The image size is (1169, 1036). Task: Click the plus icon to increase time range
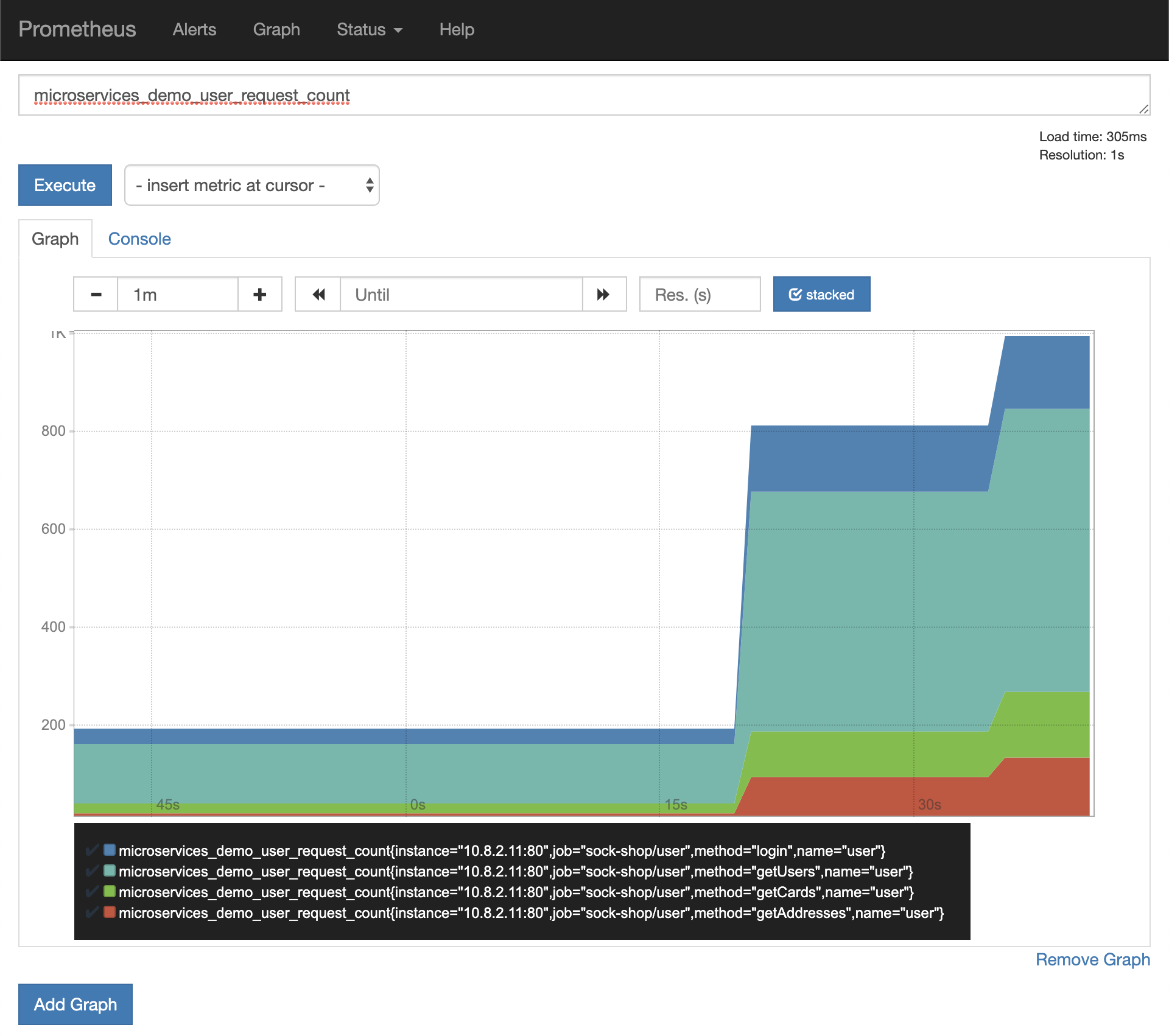click(x=260, y=295)
